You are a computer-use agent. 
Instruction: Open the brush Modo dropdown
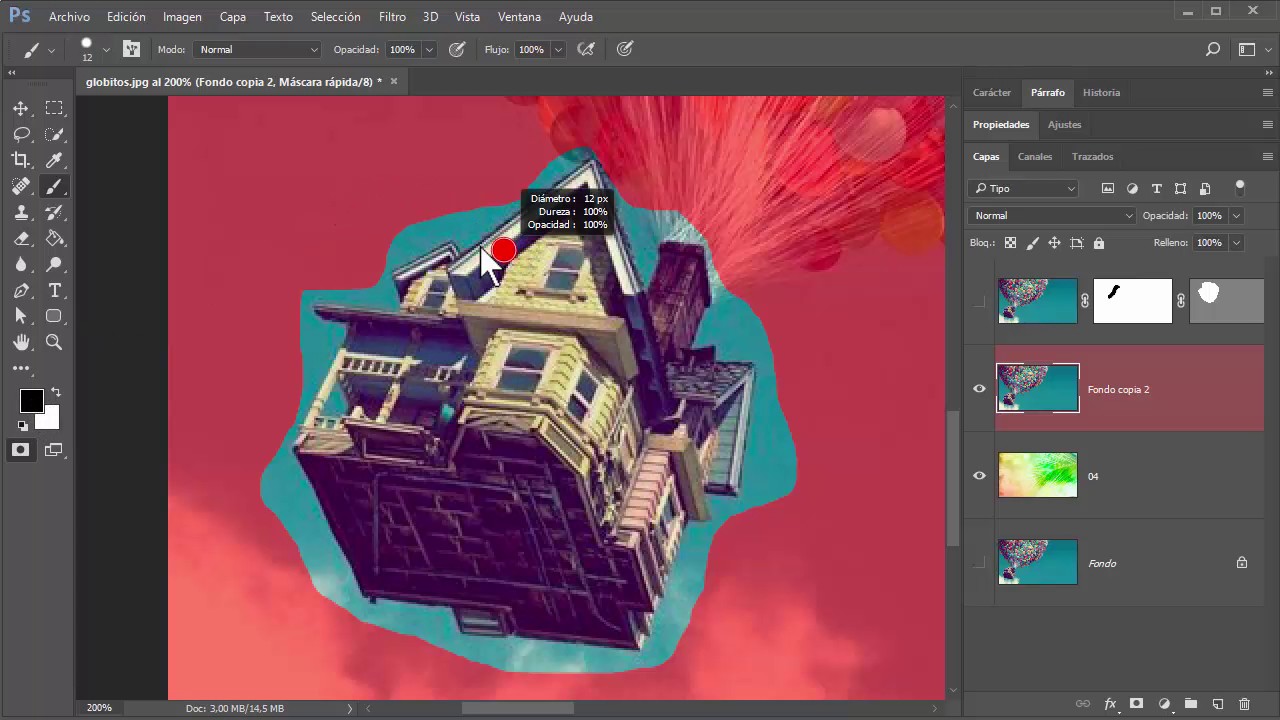tap(256, 49)
